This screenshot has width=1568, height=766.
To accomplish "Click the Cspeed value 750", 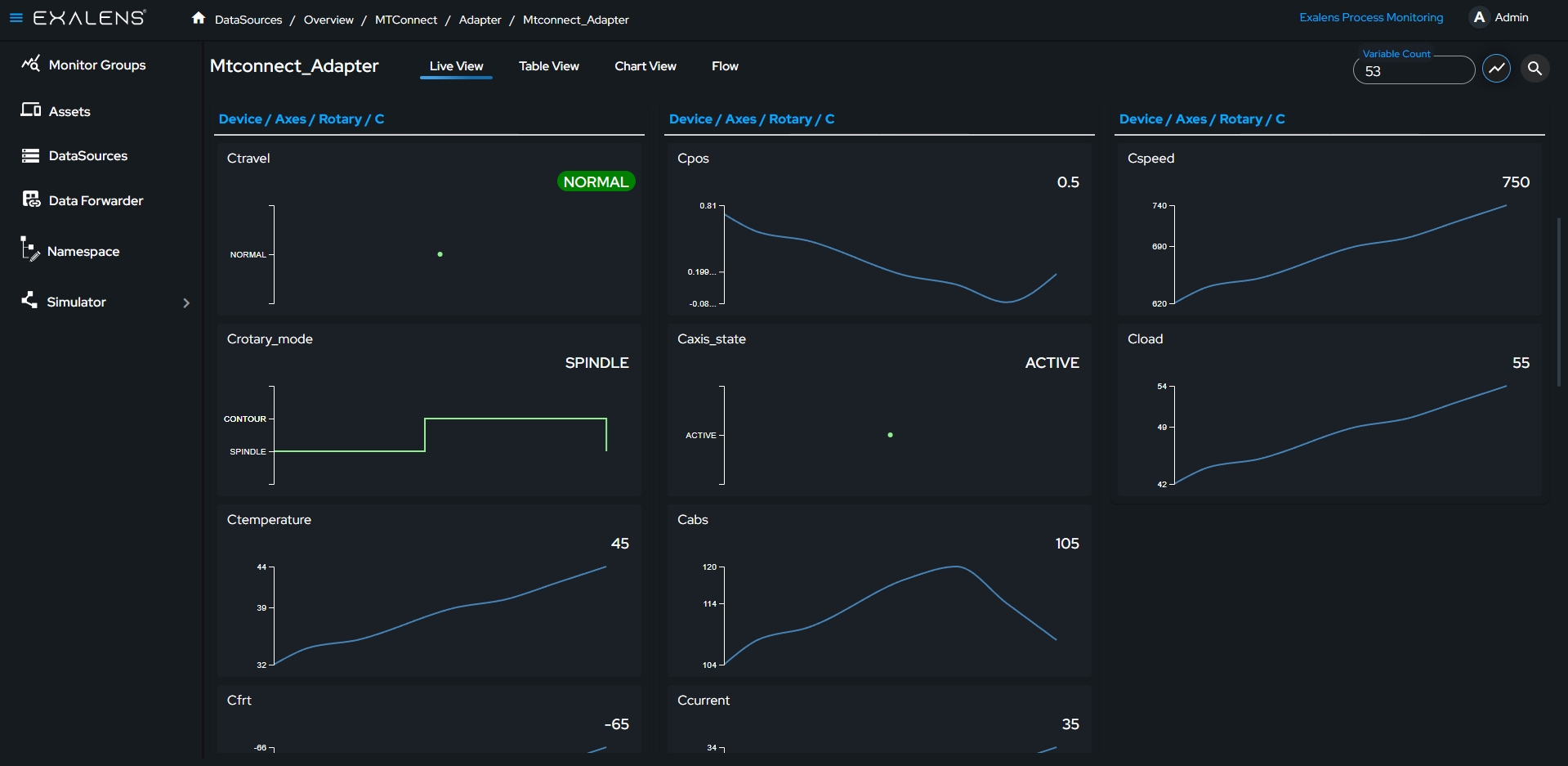I will [x=1516, y=181].
